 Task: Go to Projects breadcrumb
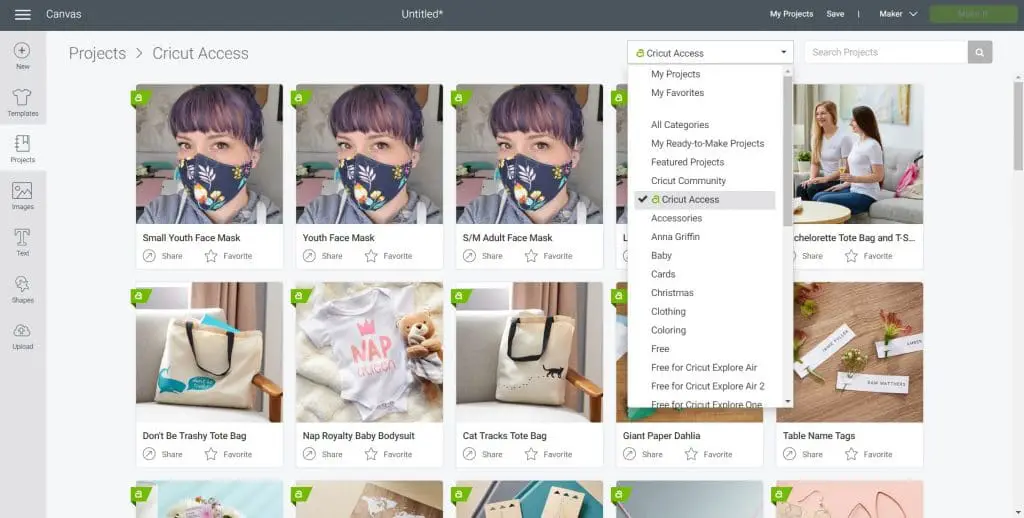click(97, 54)
